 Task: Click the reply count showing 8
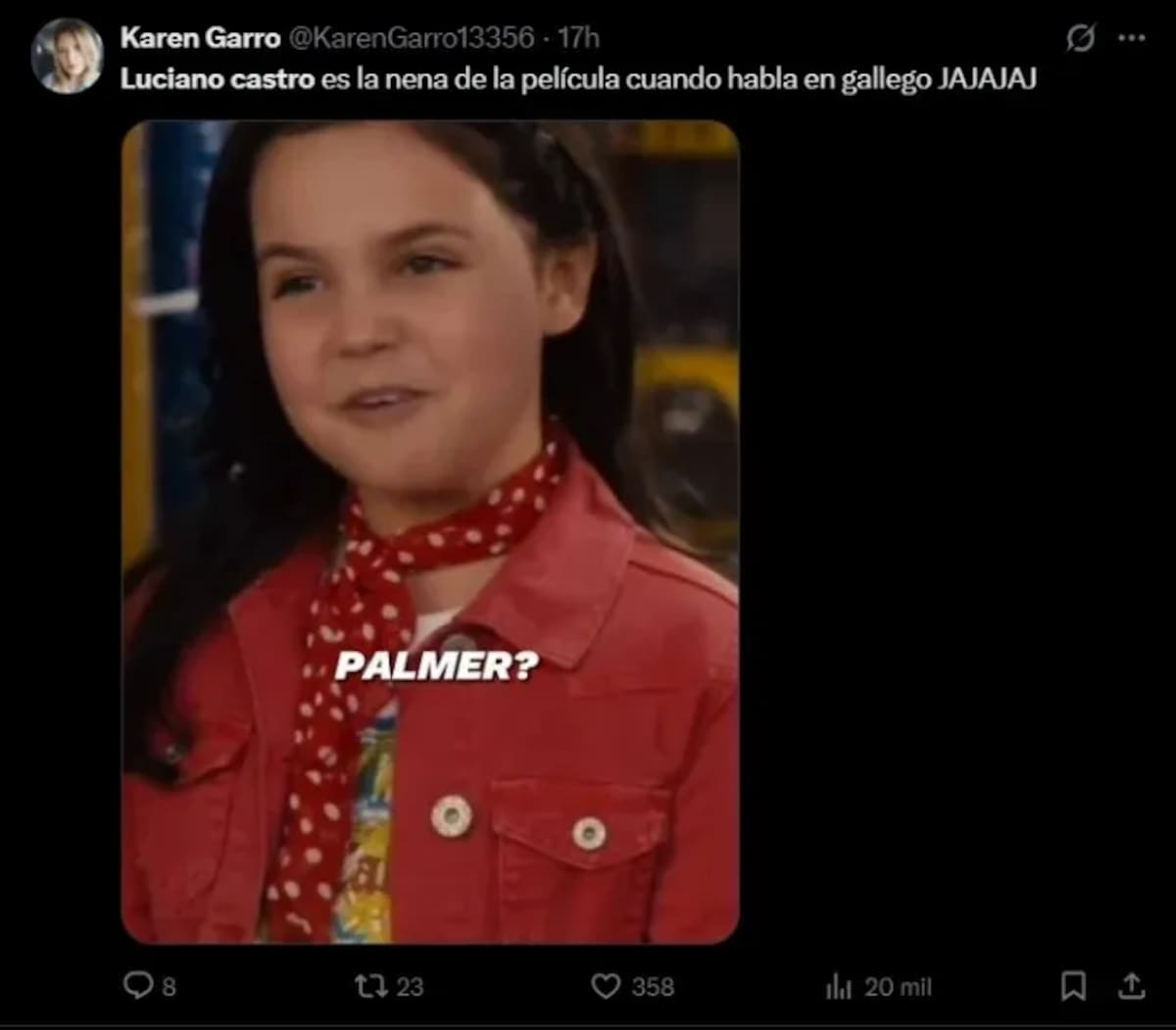pyautogui.click(x=169, y=986)
